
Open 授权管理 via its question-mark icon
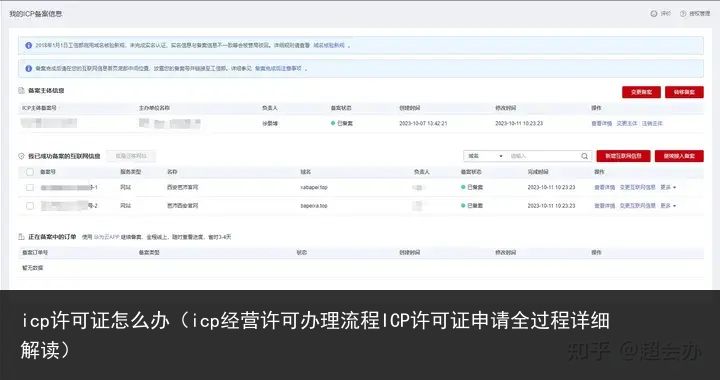(x=683, y=14)
